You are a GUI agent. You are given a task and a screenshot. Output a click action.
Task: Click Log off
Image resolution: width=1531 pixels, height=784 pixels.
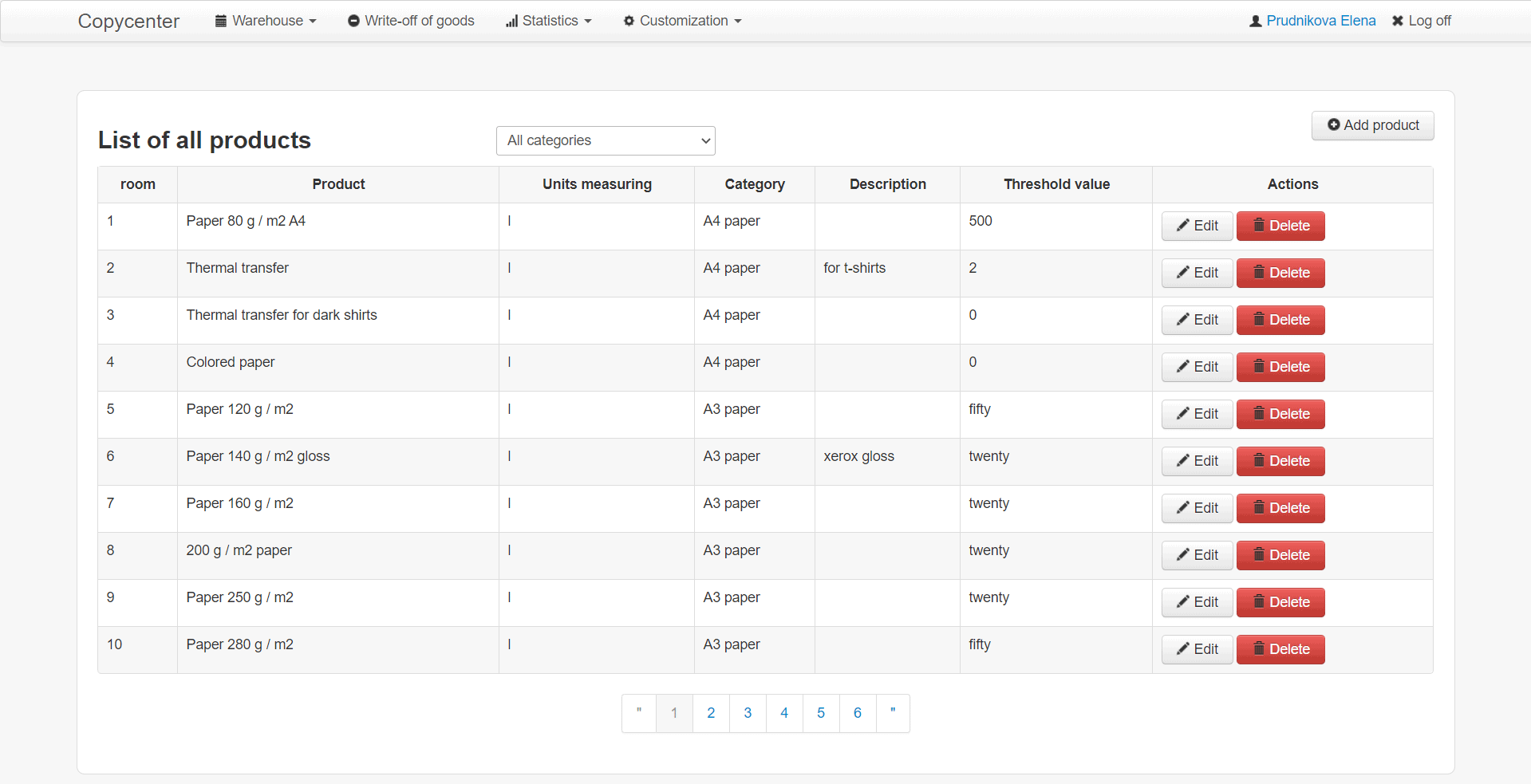click(x=1422, y=21)
